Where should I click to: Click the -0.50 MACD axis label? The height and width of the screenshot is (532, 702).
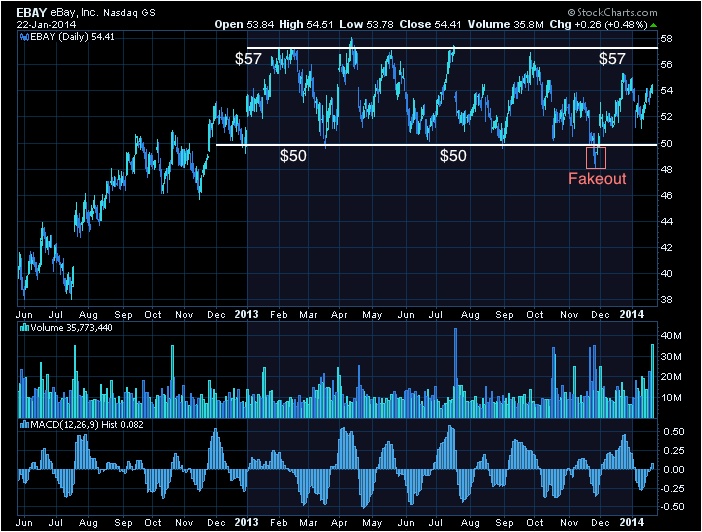672,507
